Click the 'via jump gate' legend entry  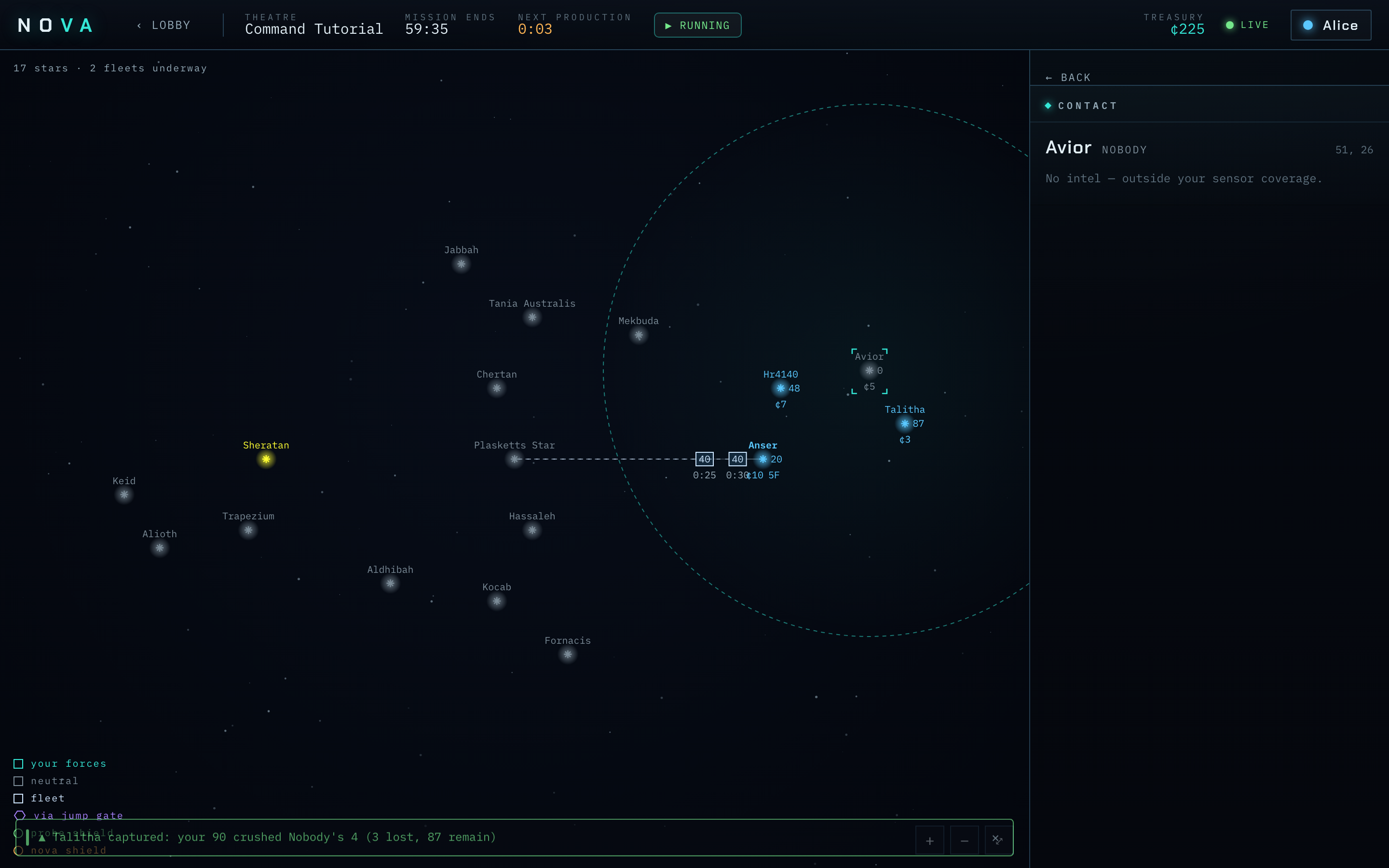tap(68, 815)
